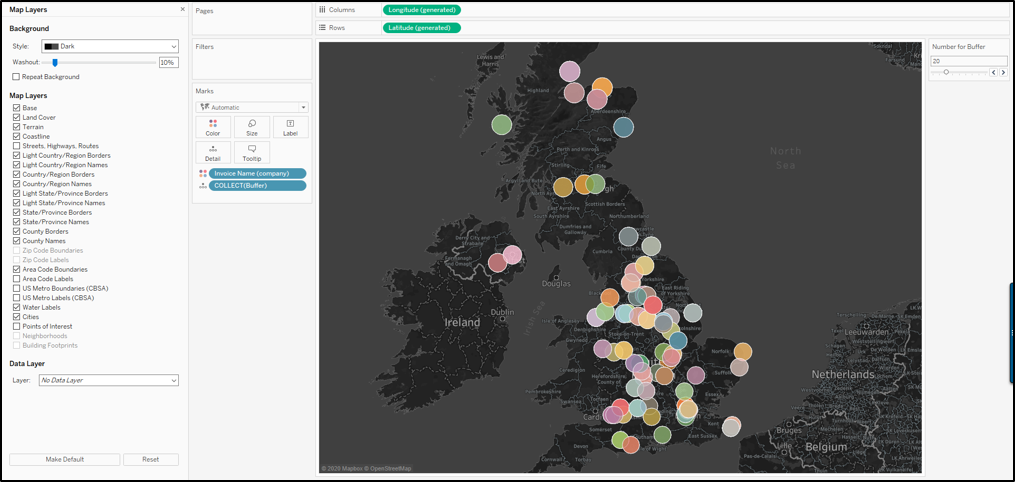Open the Size marks card
The height and width of the screenshot is (482, 1015).
click(x=251, y=127)
